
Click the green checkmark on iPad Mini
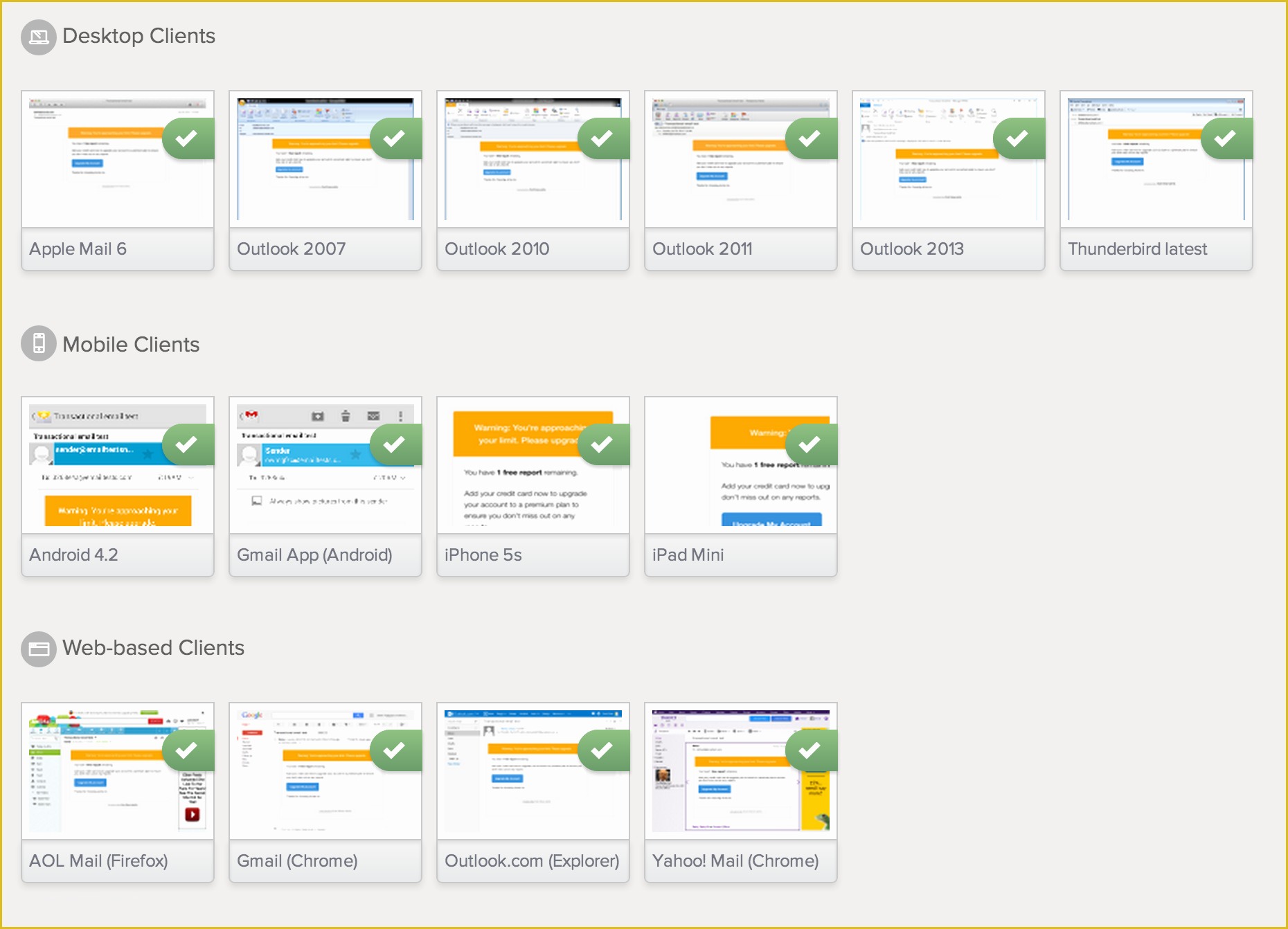tap(812, 444)
